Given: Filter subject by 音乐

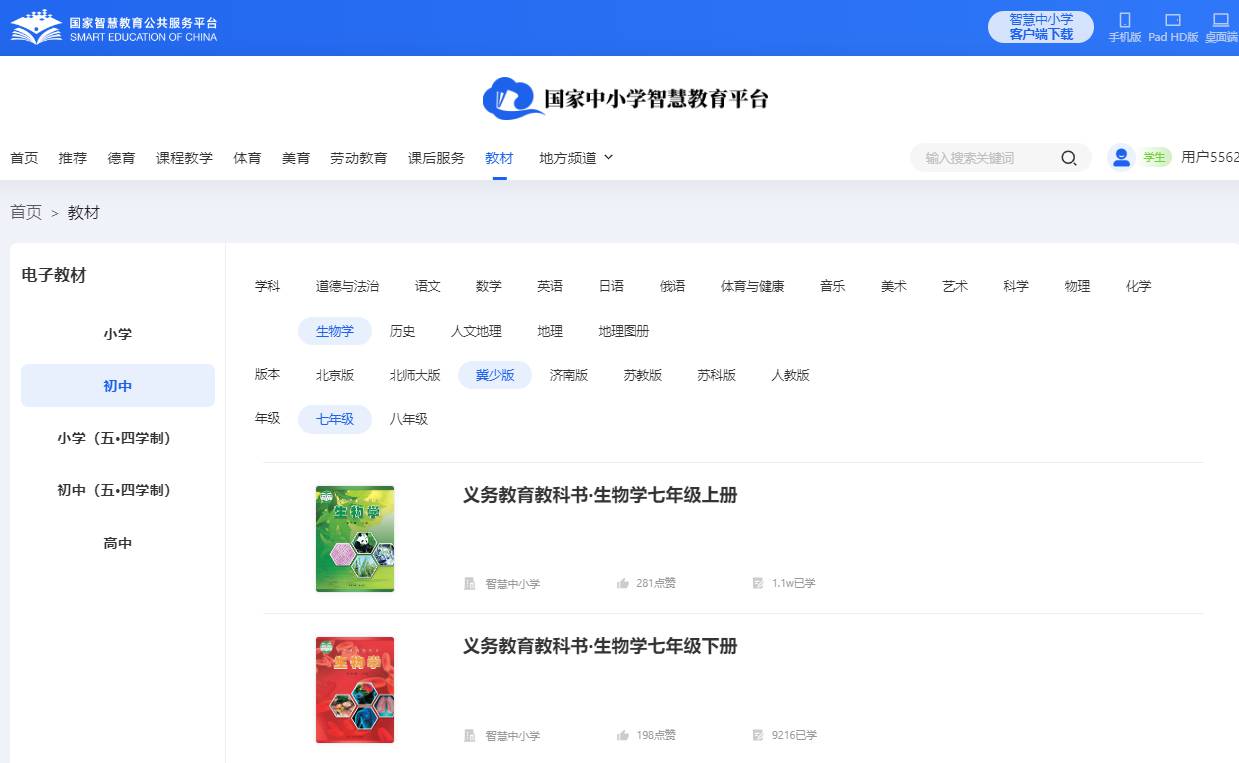Looking at the screenshot, I should point(833,286).
